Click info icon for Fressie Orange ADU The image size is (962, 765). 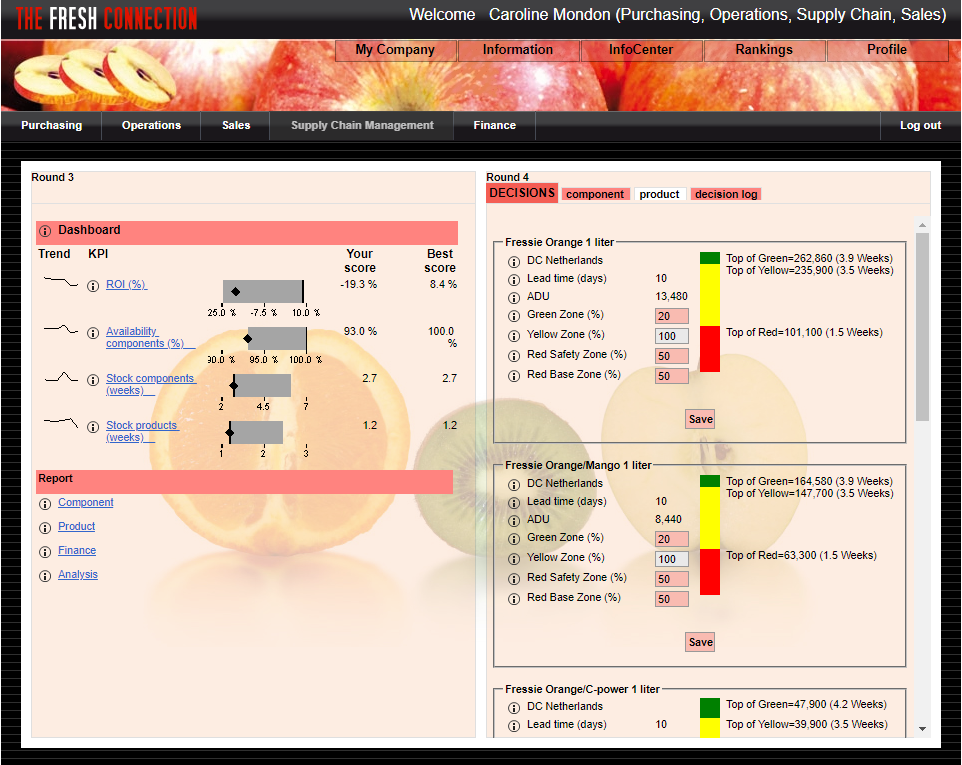pyautogui.click(x=514, y=298)
